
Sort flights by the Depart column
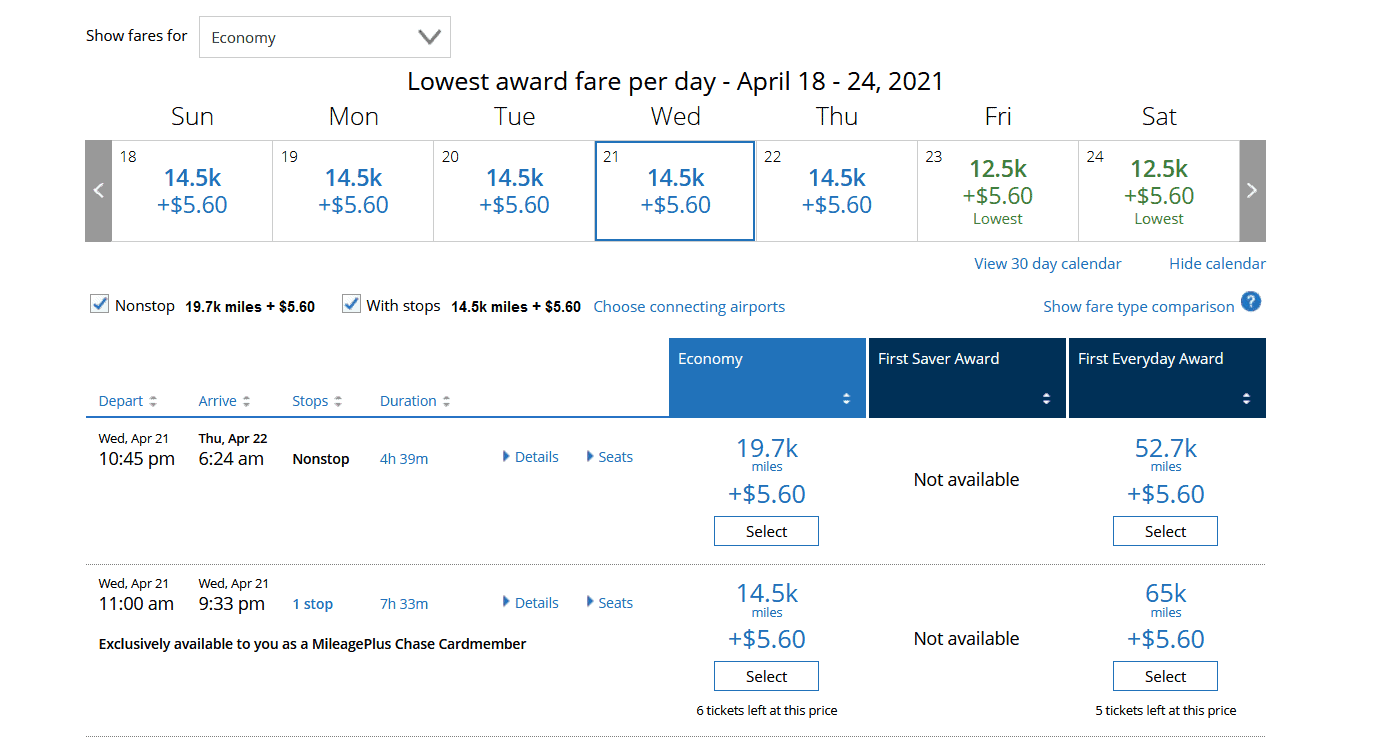click(127, 401)
